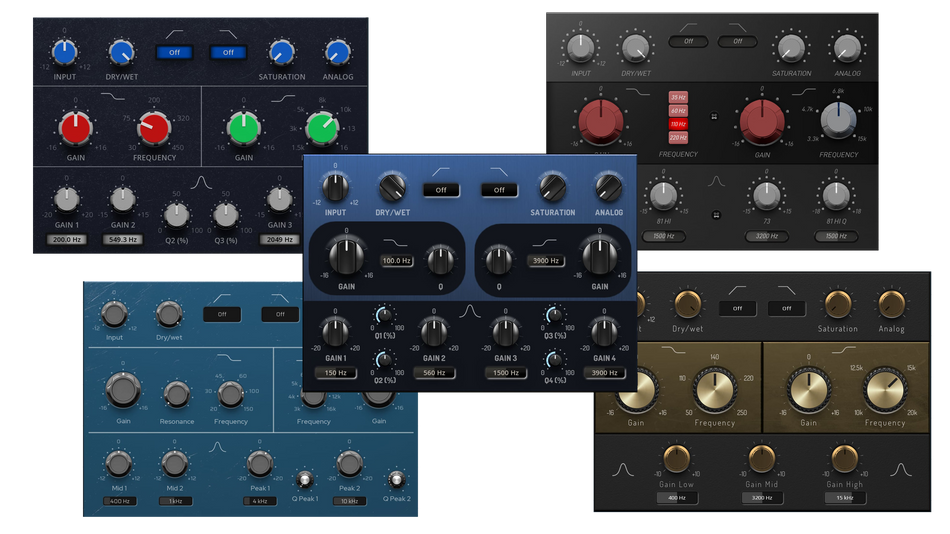
Task: Click the bell icon left of Gain Low in gold skin
Action: 622,470
